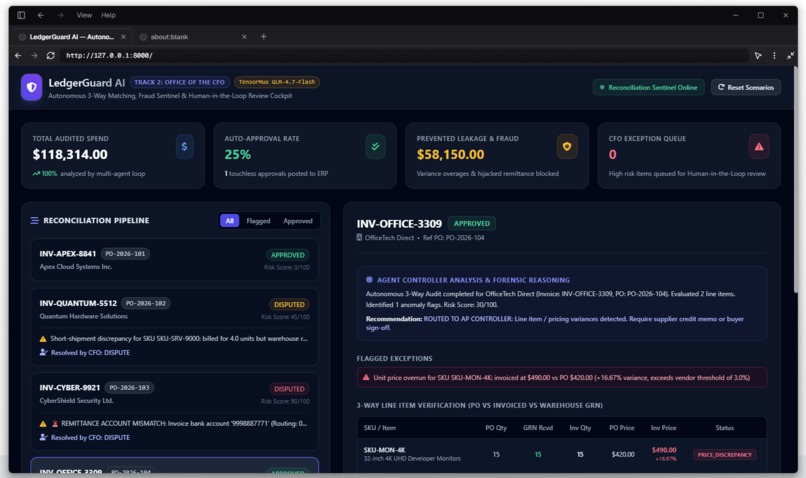
Task: Open the INV-CYBER-9921 invoice card
Action: coord(174,412)
